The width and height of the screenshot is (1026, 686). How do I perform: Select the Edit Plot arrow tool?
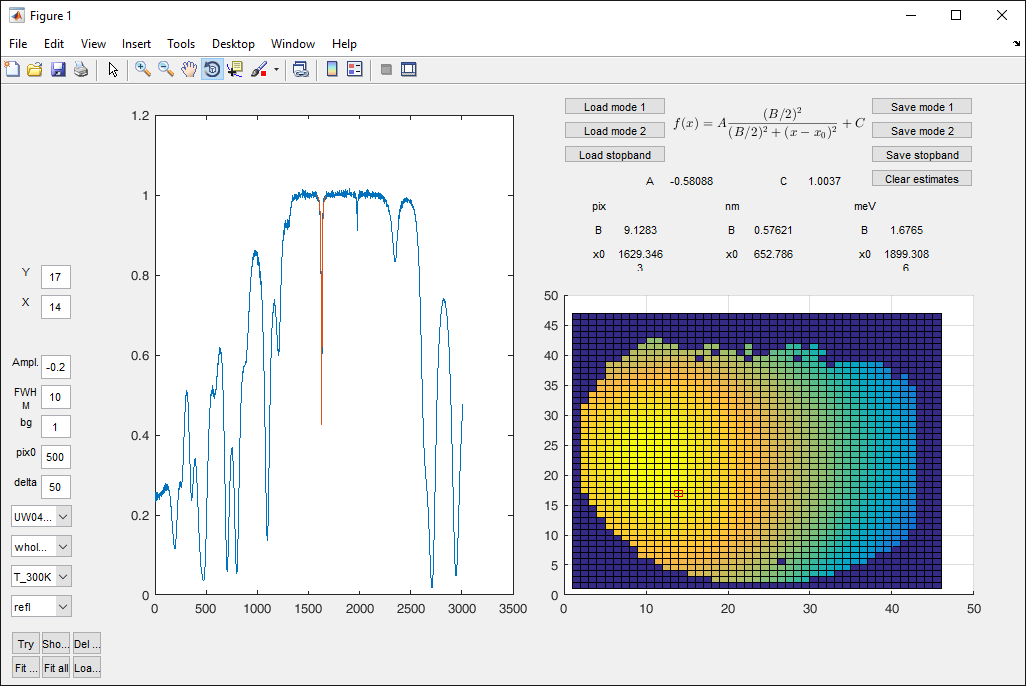[113, 69]
